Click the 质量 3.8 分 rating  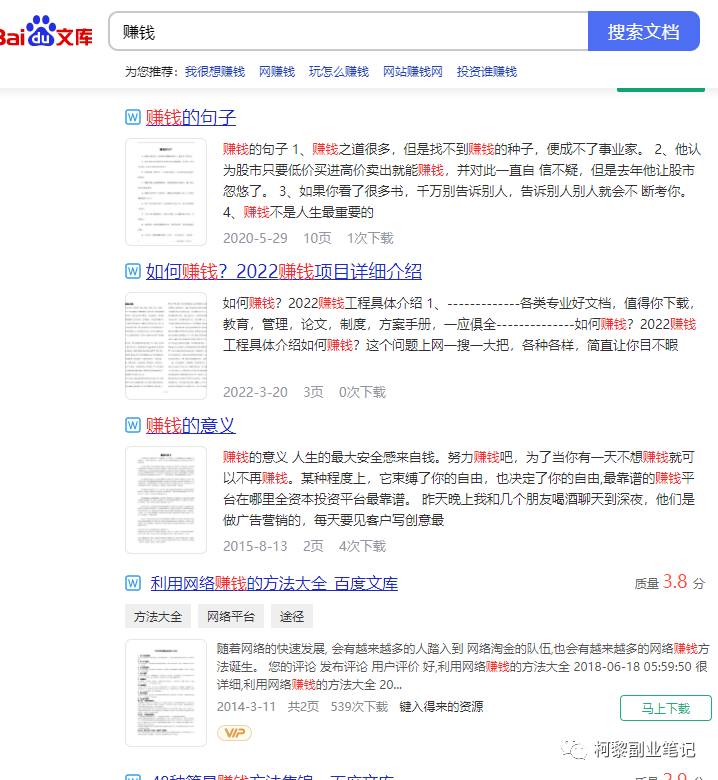coord(670,582)
